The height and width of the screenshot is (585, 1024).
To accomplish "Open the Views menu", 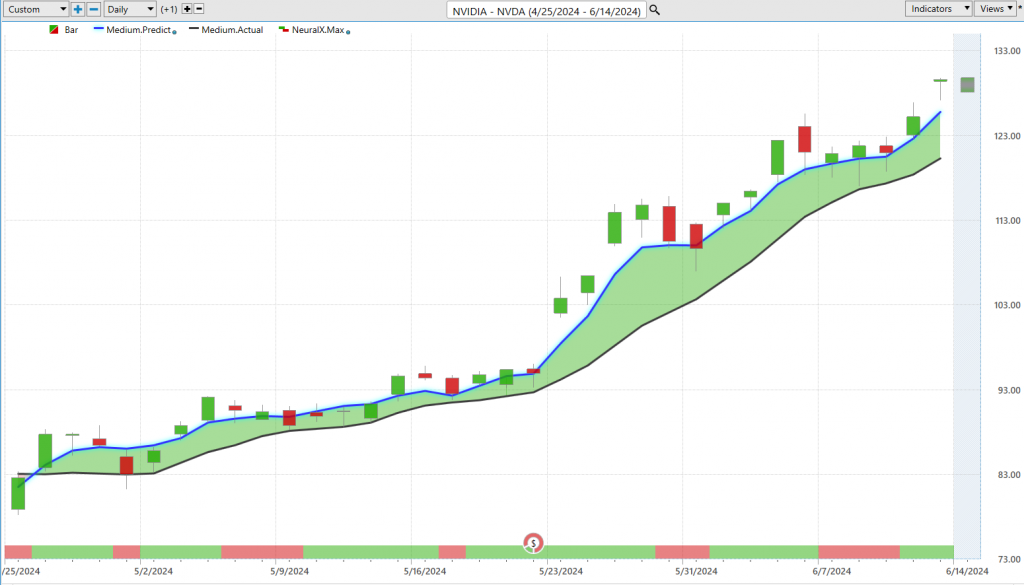I will 993,9.
